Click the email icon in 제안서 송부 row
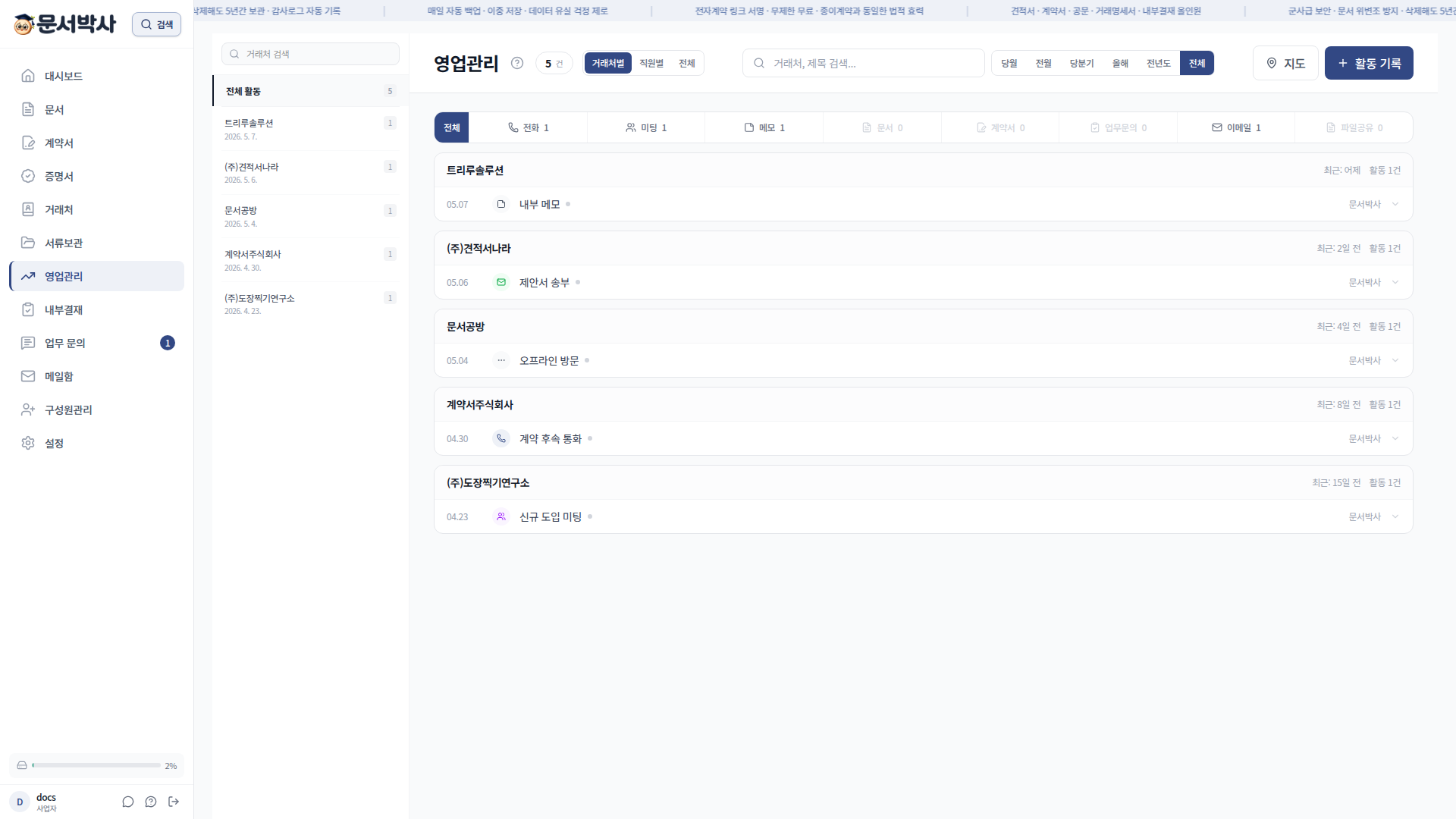The width and height of the screenshot is (1456, 819). (501, 282)
